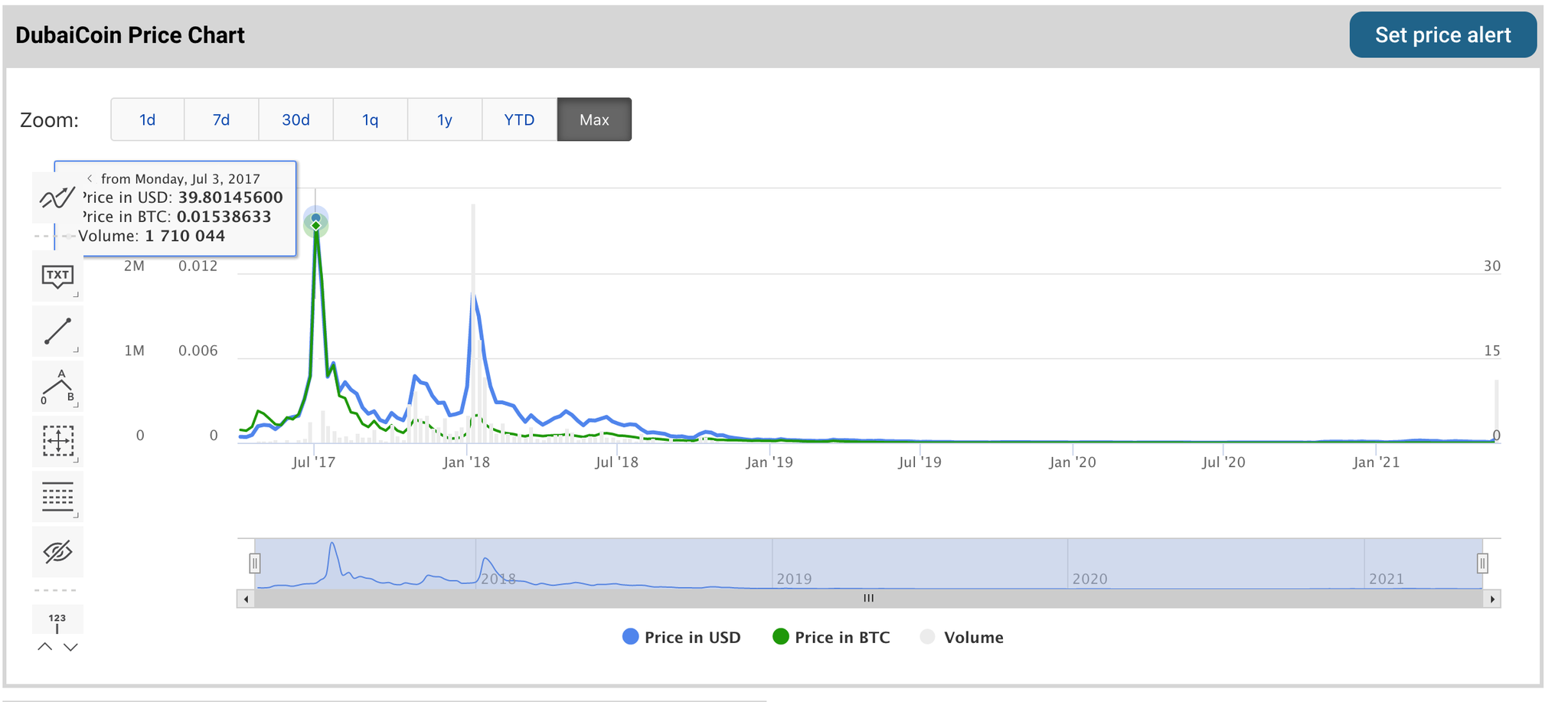Image resolution: width=1568 pixels, height=702 pixels.
Task: Click the navigator scrollbar thumb grip
Action: coord(868,599)
